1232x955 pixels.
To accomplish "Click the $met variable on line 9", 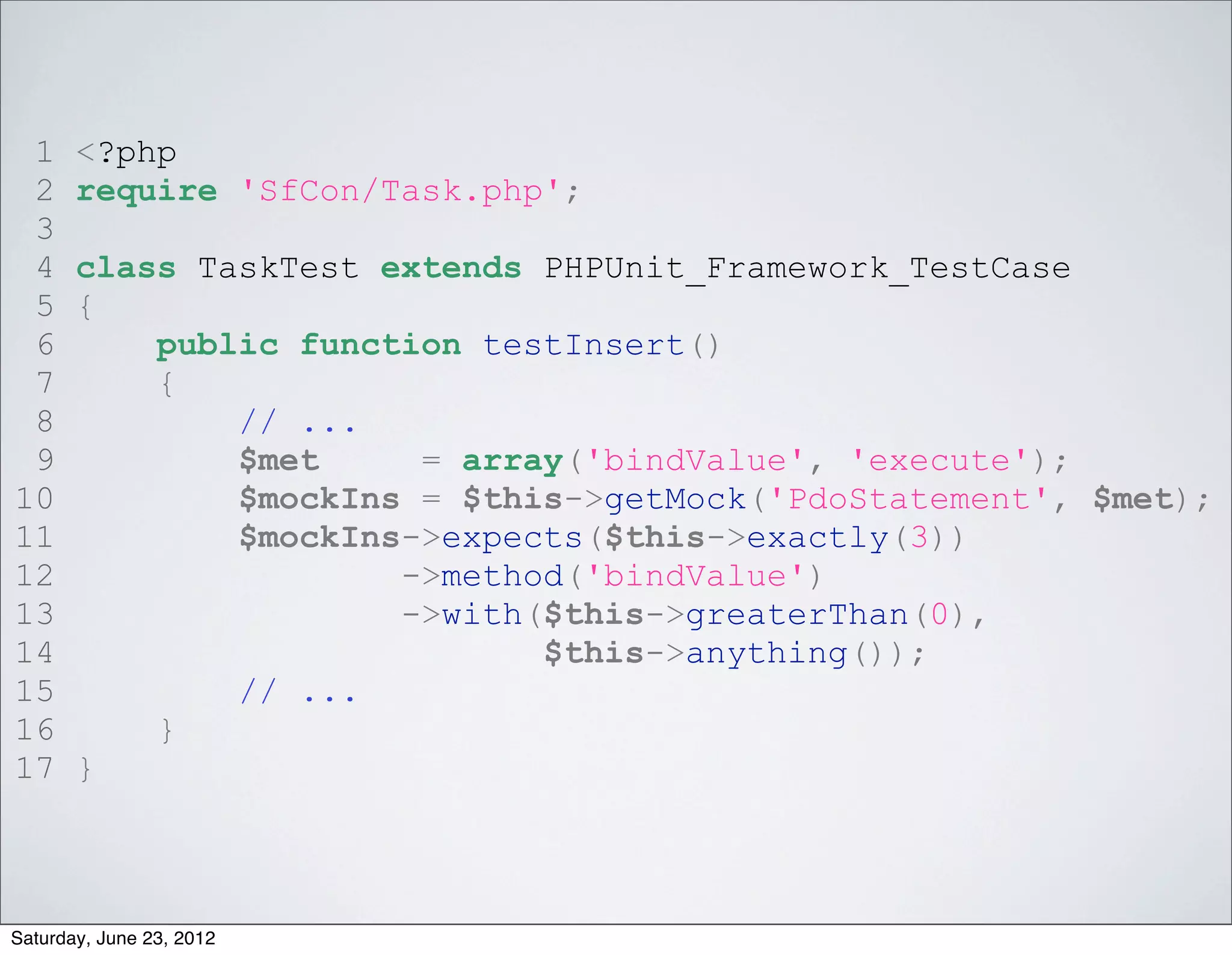I will [x=279, y=461].
